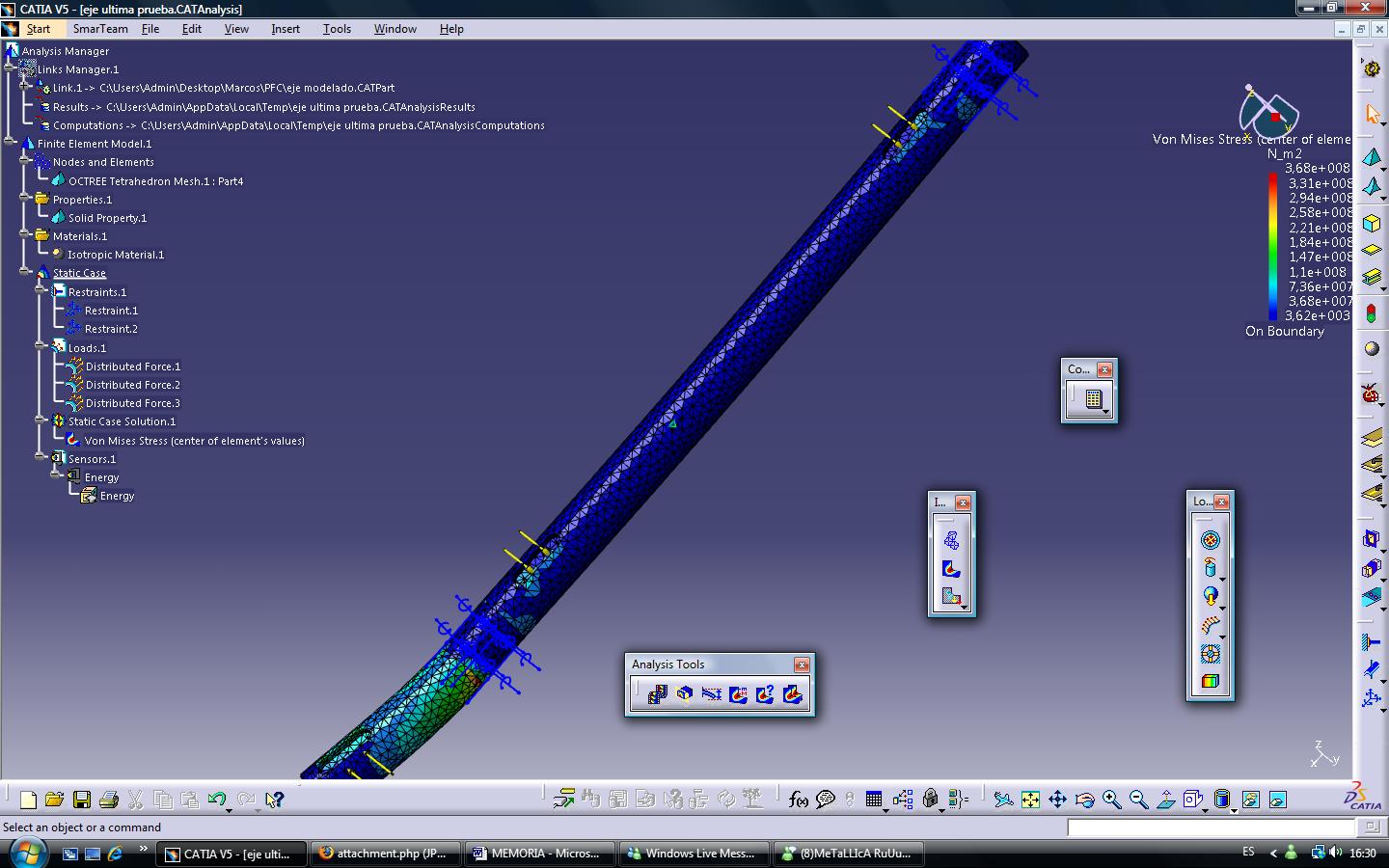This screenshot has height=868, width=1389.
Task: Switch to attachment.php Firefox taskbar button
Action: (385, 854)
